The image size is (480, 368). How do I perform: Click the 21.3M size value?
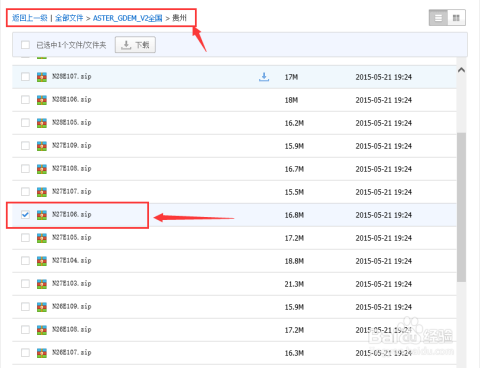294,284
